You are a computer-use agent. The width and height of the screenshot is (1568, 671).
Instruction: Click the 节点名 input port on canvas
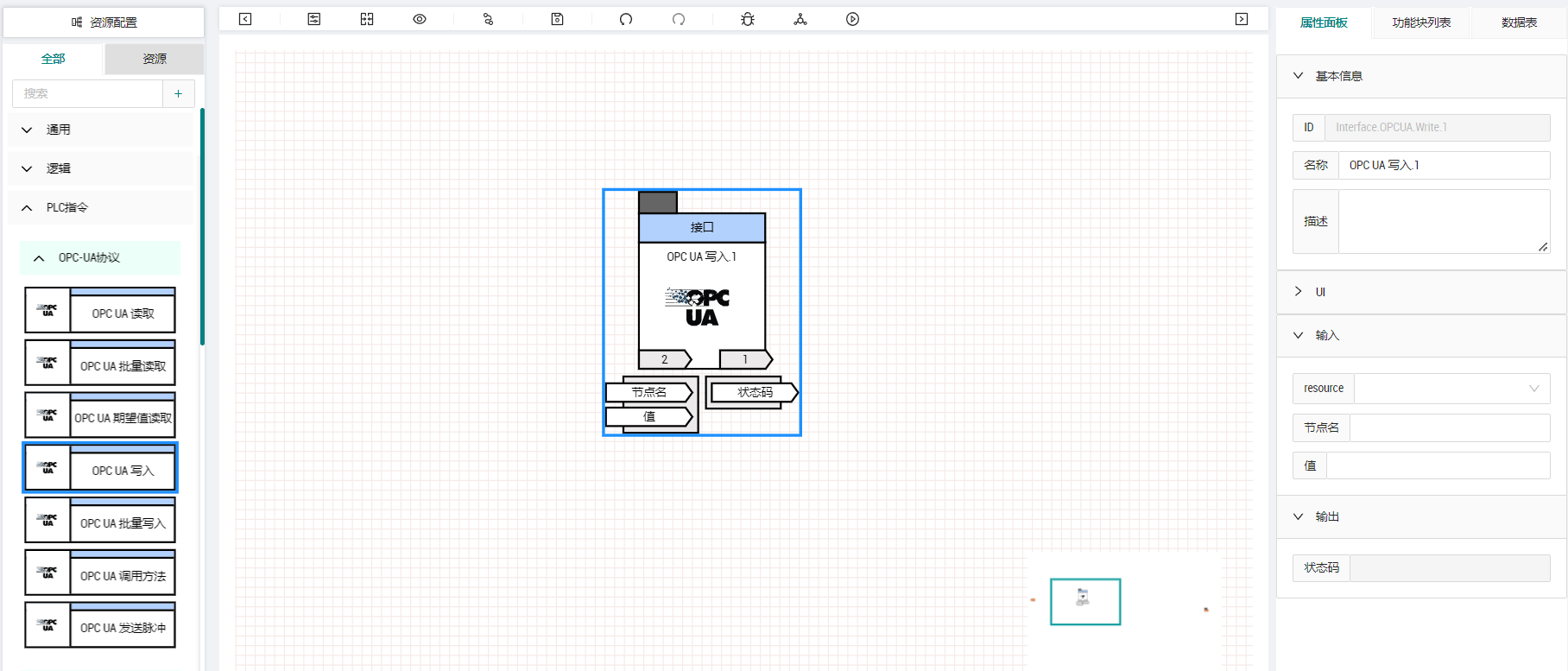(649, 392)
